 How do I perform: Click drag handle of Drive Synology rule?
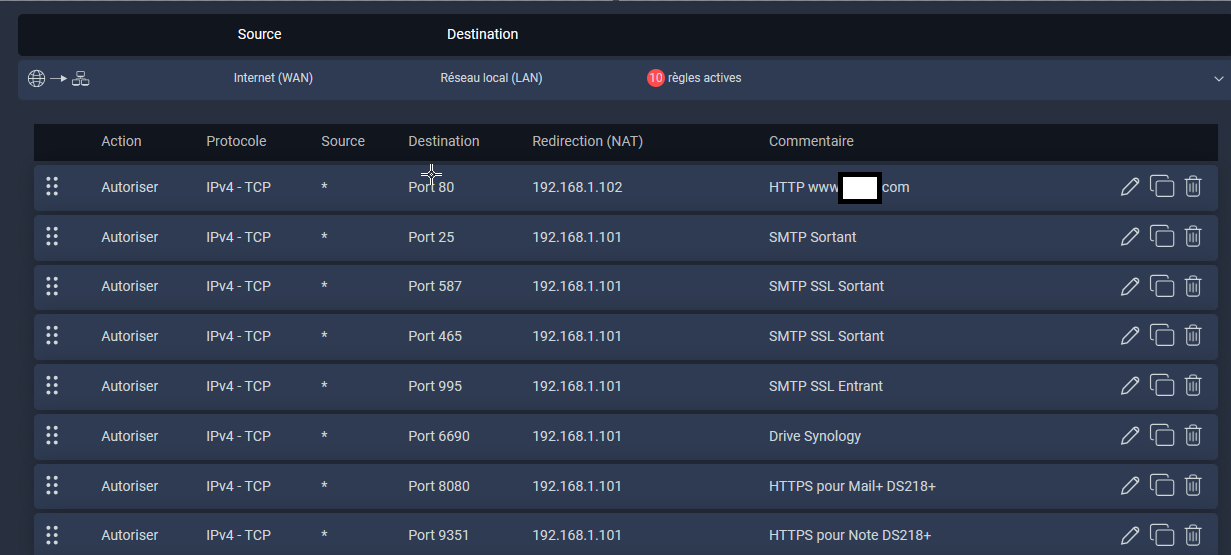pyautogui.click(x=52, y=436)
